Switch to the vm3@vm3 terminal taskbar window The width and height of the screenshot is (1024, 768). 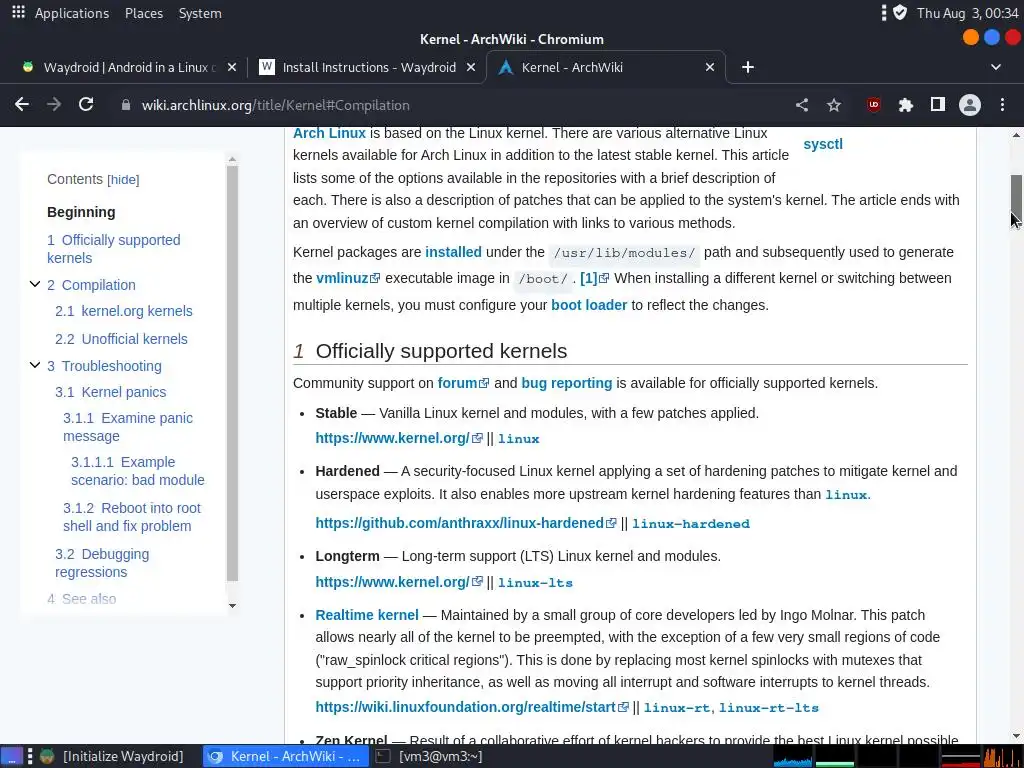[x=431, y=756]
